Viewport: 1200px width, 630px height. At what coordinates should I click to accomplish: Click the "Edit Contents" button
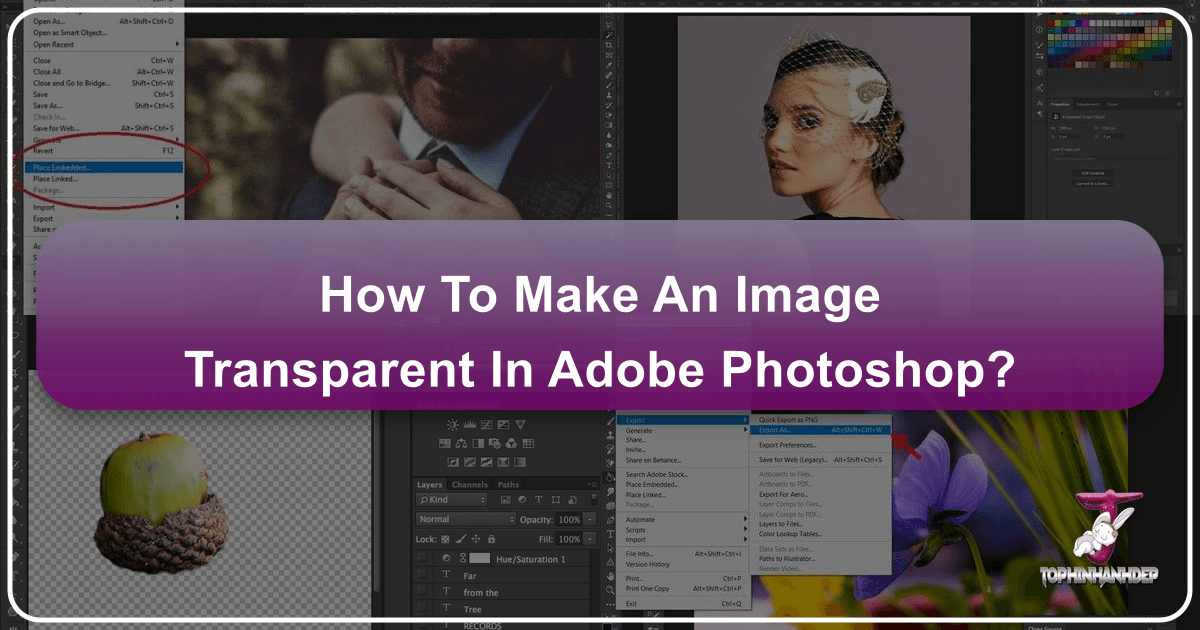tap(1093, 173)
